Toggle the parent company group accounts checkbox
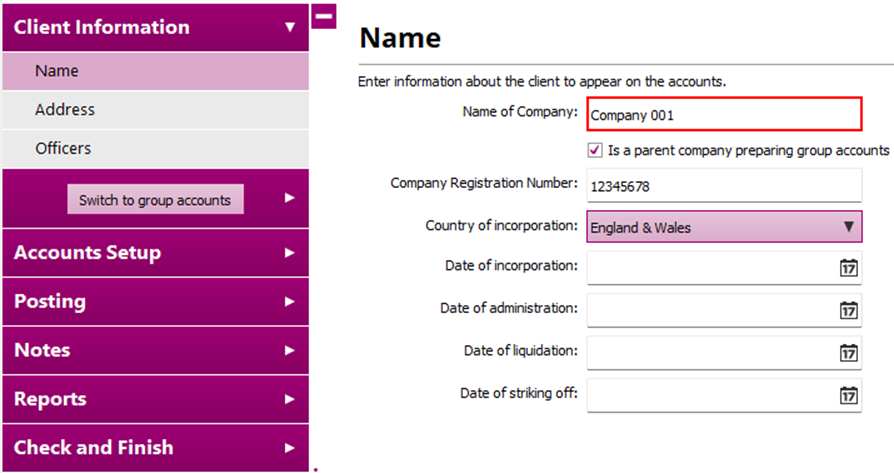Screen dimensions: 894x473 click(x=597, y=150)
